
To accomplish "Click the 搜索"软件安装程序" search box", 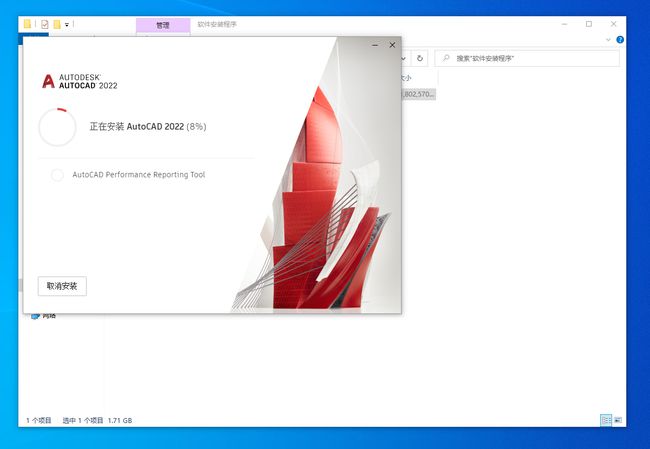I will [x=527, y=58].
